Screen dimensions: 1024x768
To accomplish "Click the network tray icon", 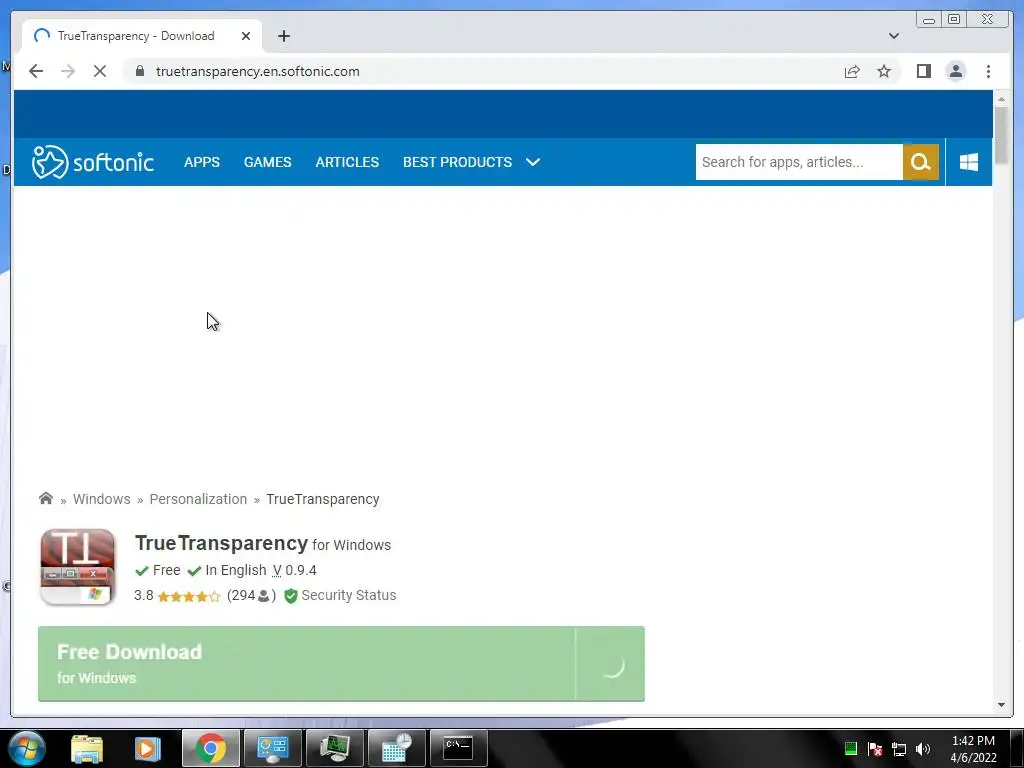I will point(899,749).
